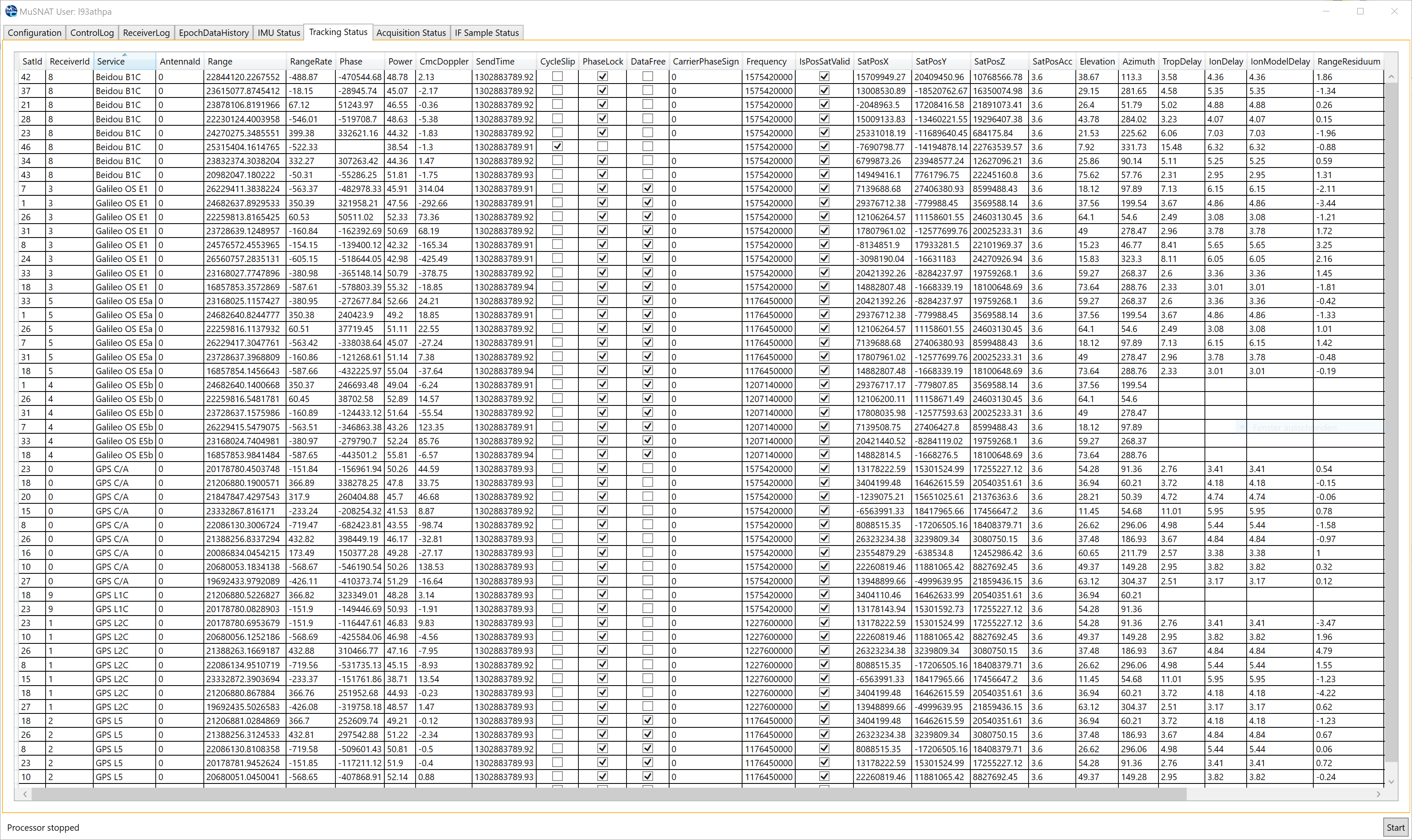Select the SatPosX cell "-7690798.77"
This screenshot has width=1412, height=840.
click(x=882, y=146)
